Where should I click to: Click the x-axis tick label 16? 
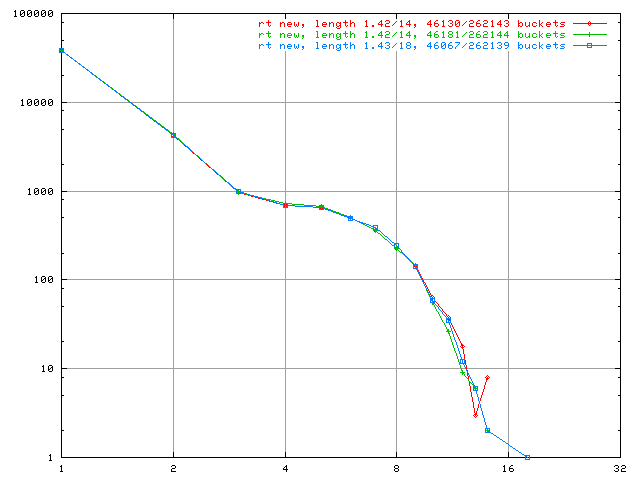tap(508, 469)
